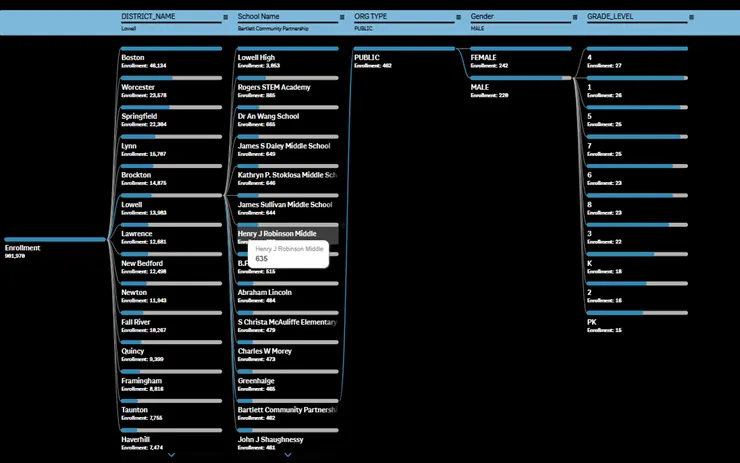The image size is (740, 463).
Task: Click the Henry J Robinson Middle node
Action: [x=286, y=234]
